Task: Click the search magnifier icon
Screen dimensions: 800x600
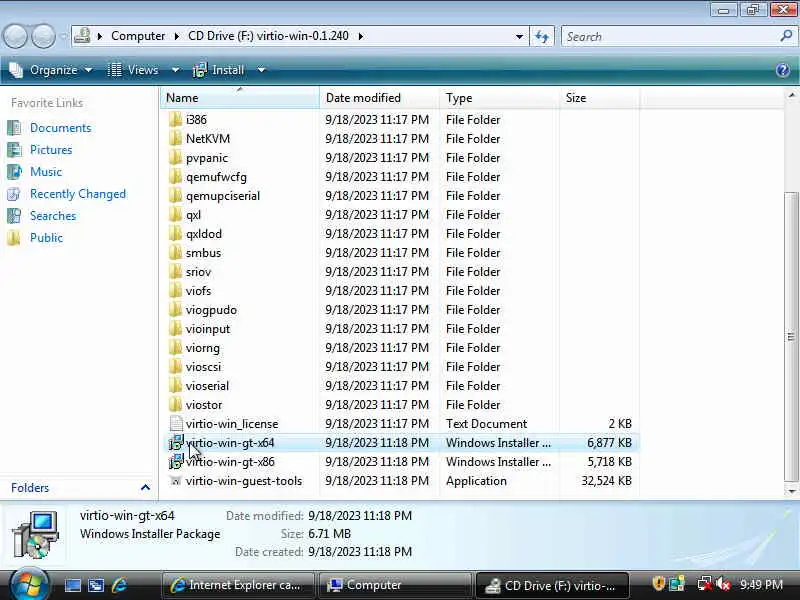Action: 786,36
